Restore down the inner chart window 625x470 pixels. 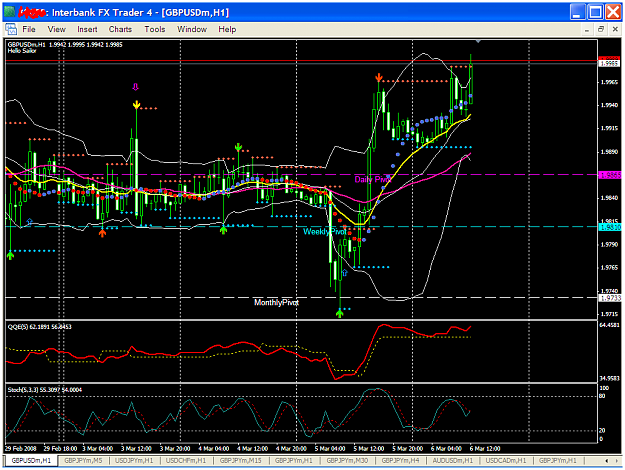pyautogui.click(x=601, y=29)
